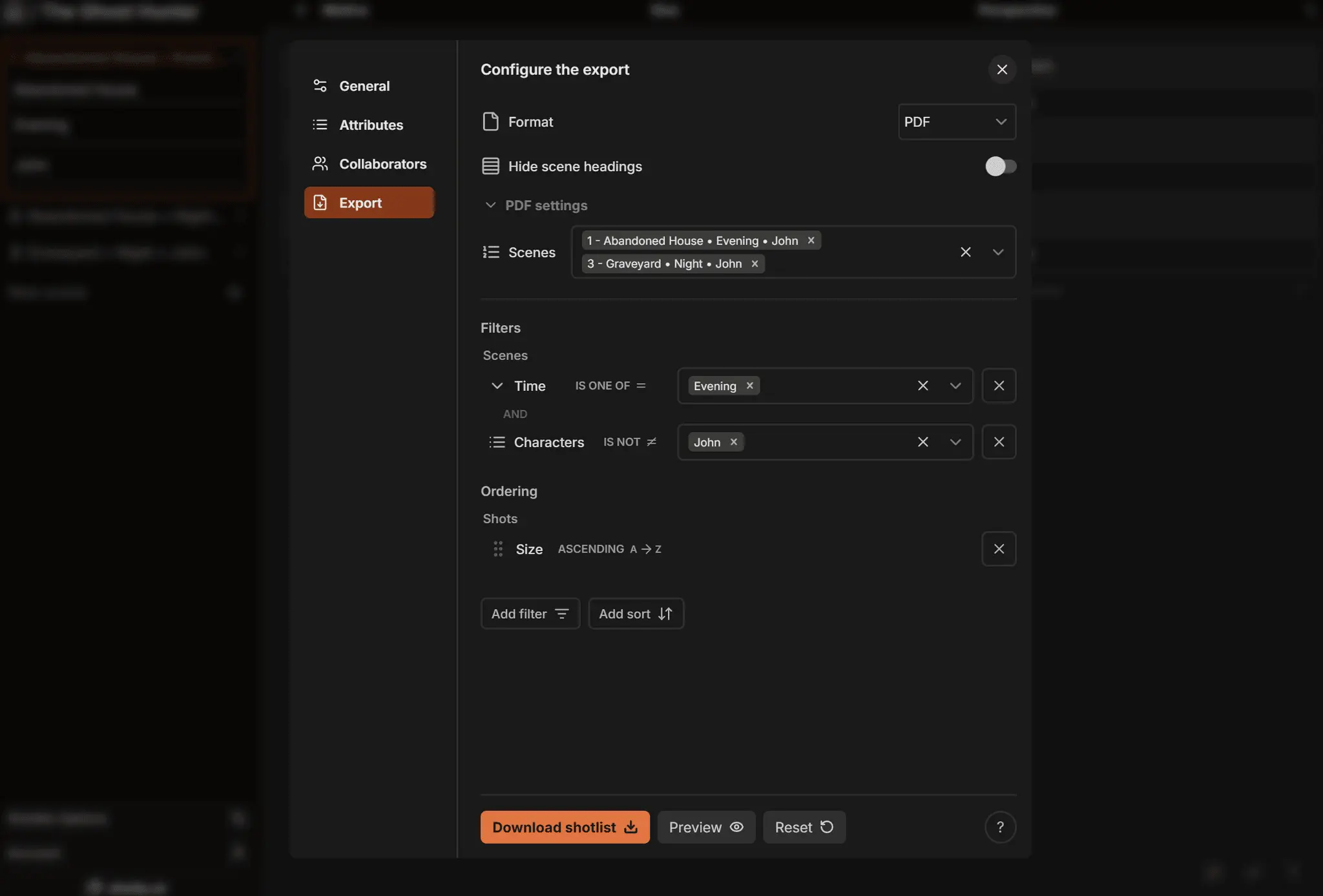Viewport: 1323px width, 896px height.
Task: Open the General settings tab
Action: pos(369,86)
